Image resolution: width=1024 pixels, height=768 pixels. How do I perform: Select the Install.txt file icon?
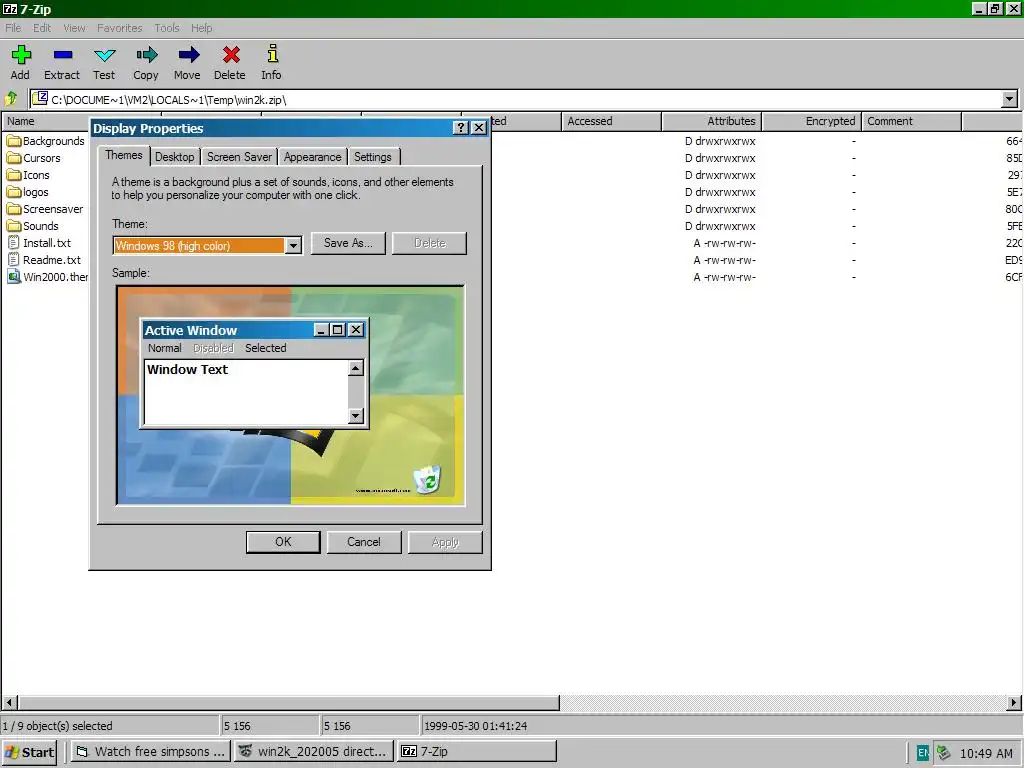(14, 242)
